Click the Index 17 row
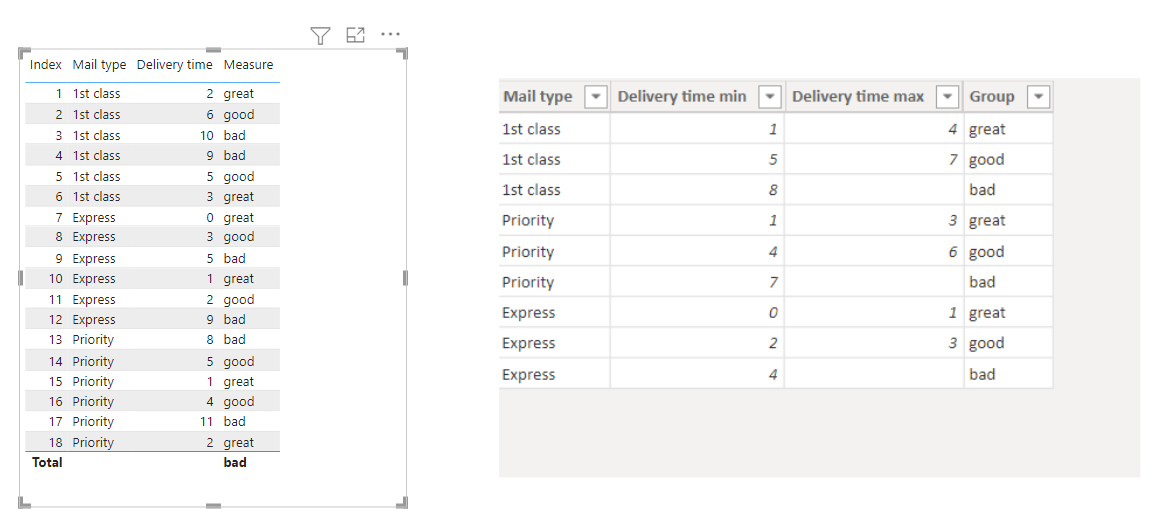This screenshot has width=1157, height=515. tap(152, 421)
